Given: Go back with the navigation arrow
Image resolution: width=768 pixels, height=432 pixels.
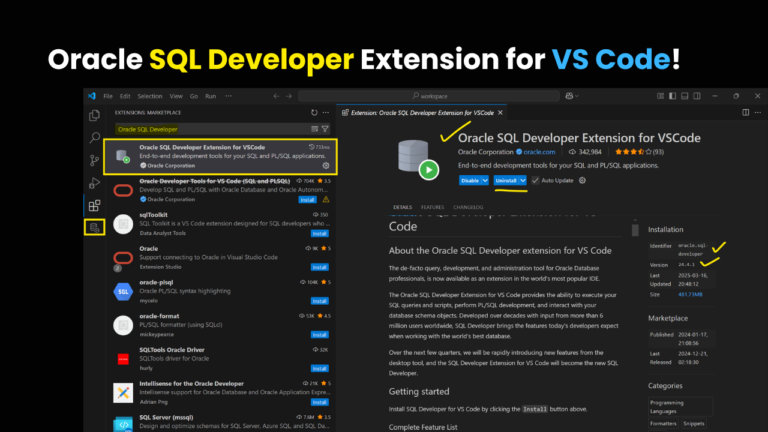Looking at the screenshot, I should [x=276, y=96].
